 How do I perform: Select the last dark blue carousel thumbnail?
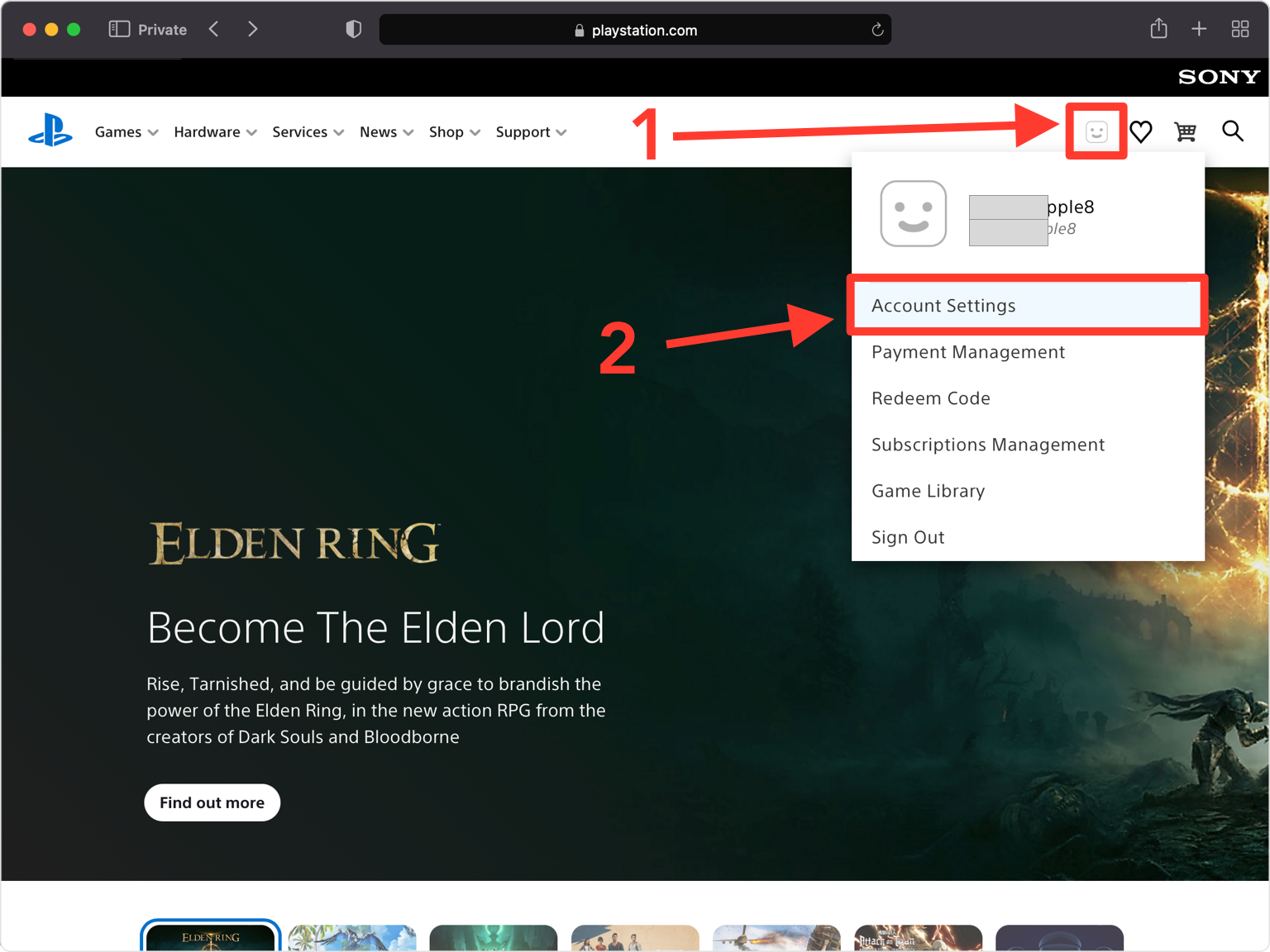1059,938
